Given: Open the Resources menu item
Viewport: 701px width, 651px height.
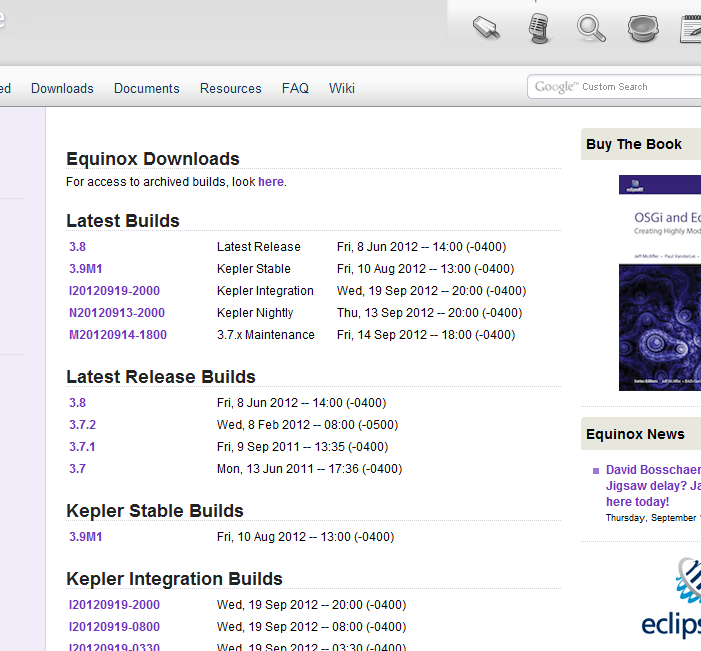Looking at the screenshot, I should [231, 89].
